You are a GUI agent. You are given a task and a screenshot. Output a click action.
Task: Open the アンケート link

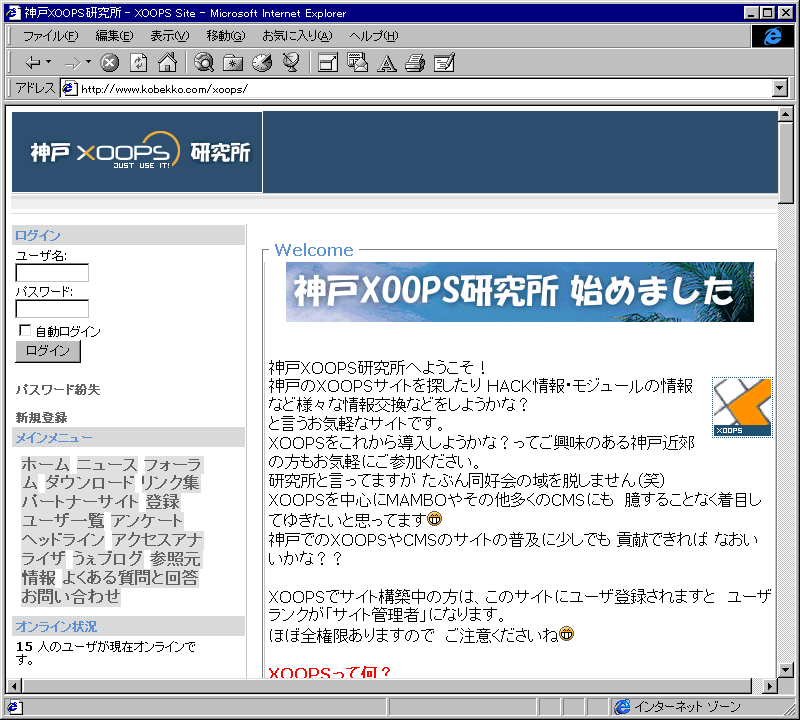(147, 520)
